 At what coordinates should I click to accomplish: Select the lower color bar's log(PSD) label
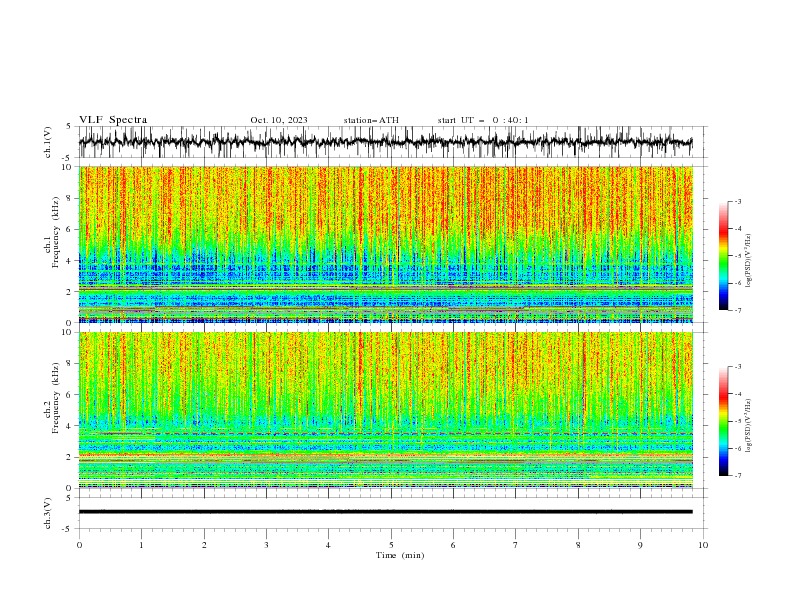click(749, 427)
